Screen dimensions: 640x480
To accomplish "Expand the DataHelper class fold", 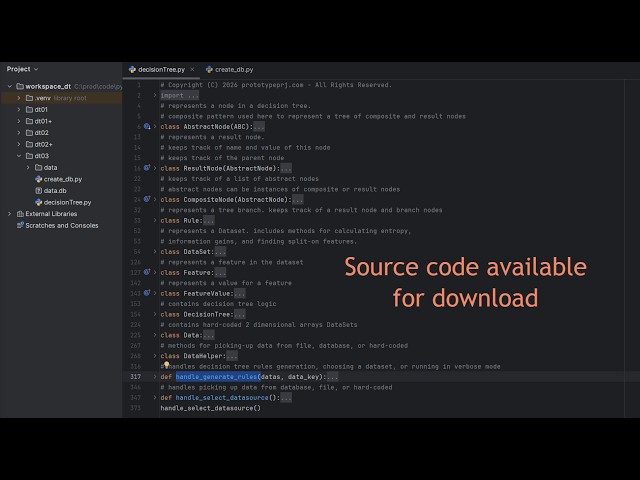I will pyautogui.click(x=155, y=356).
